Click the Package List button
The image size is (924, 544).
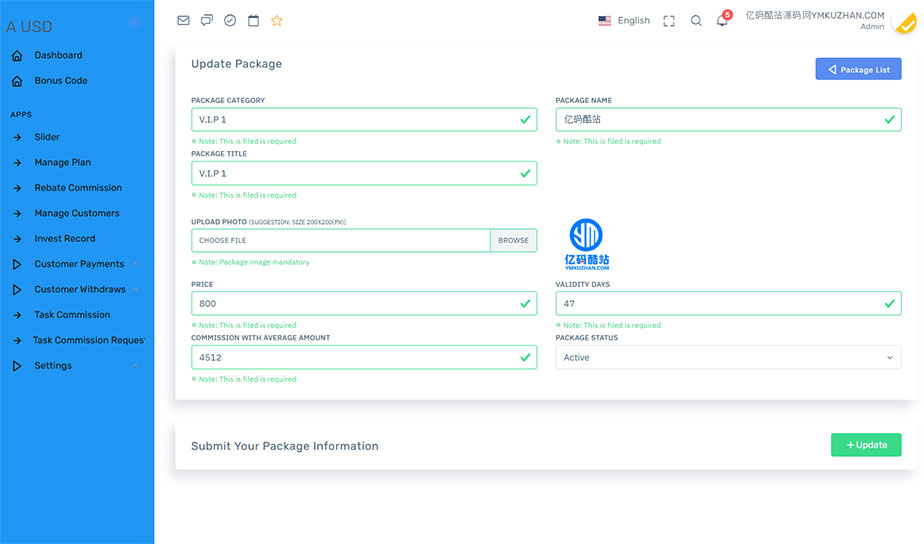[858, 69]
